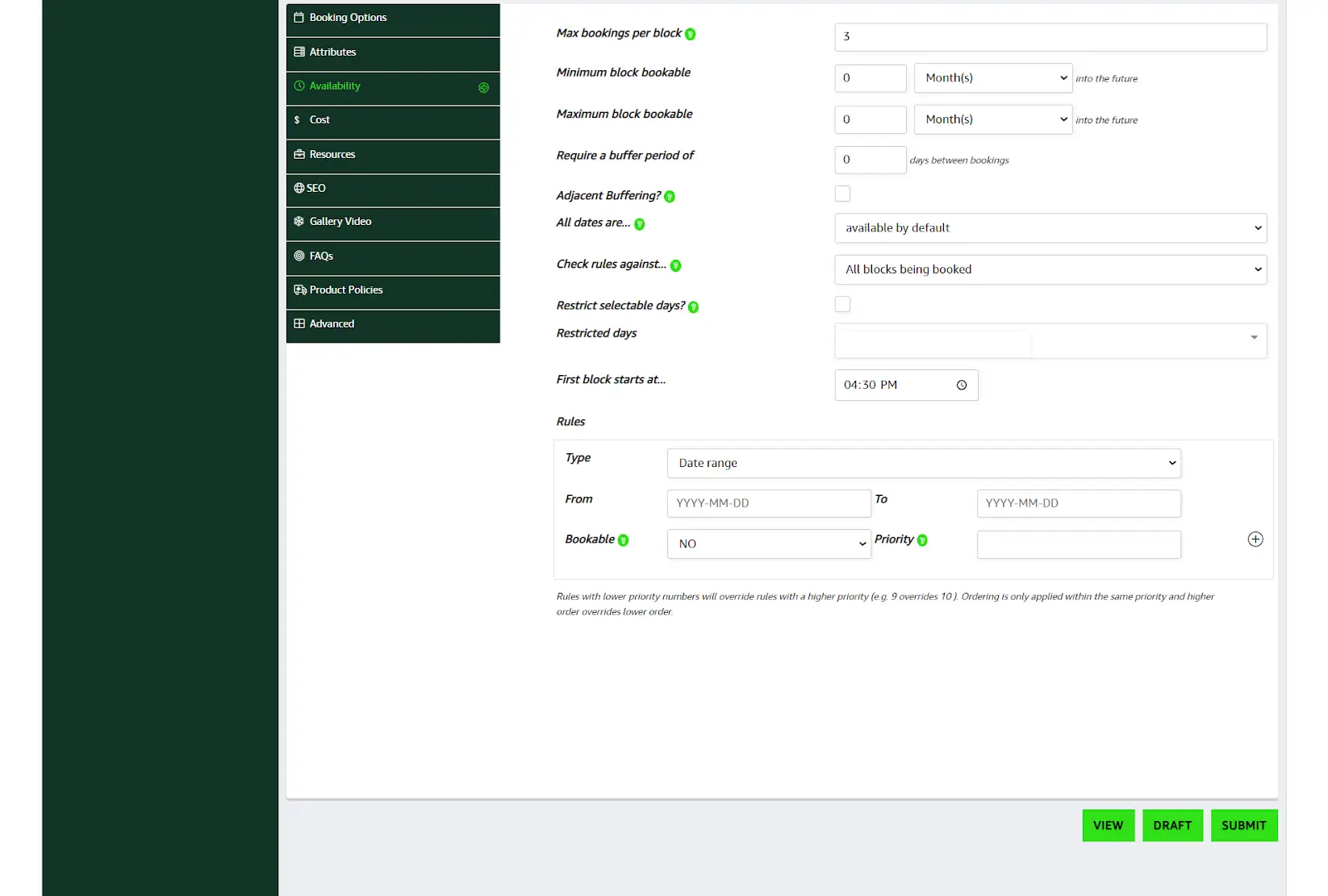Open Maximum block bookable Month(s) dropdown
This screenshot has height=896, width=1328.
pyautogui.click(x=993, y=119)
